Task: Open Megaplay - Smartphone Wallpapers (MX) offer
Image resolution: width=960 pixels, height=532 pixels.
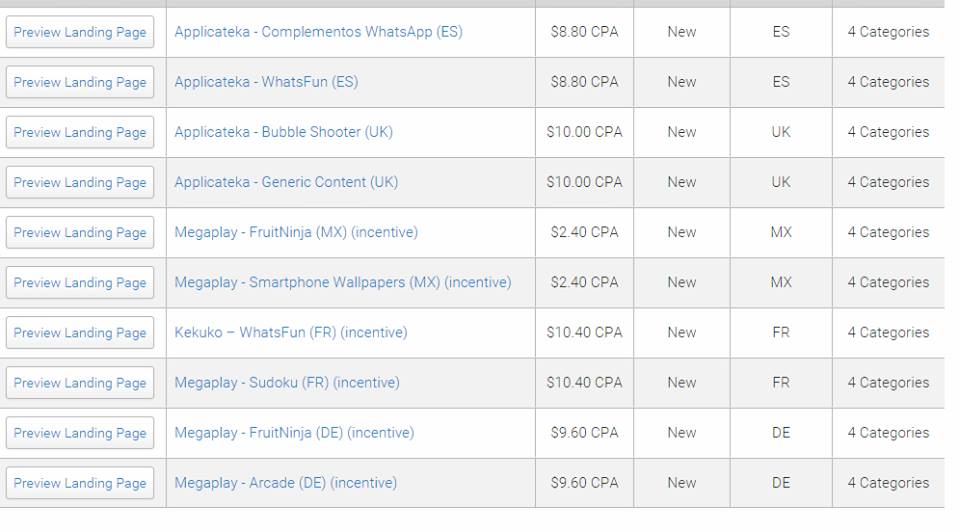Action: pos(343,282)
